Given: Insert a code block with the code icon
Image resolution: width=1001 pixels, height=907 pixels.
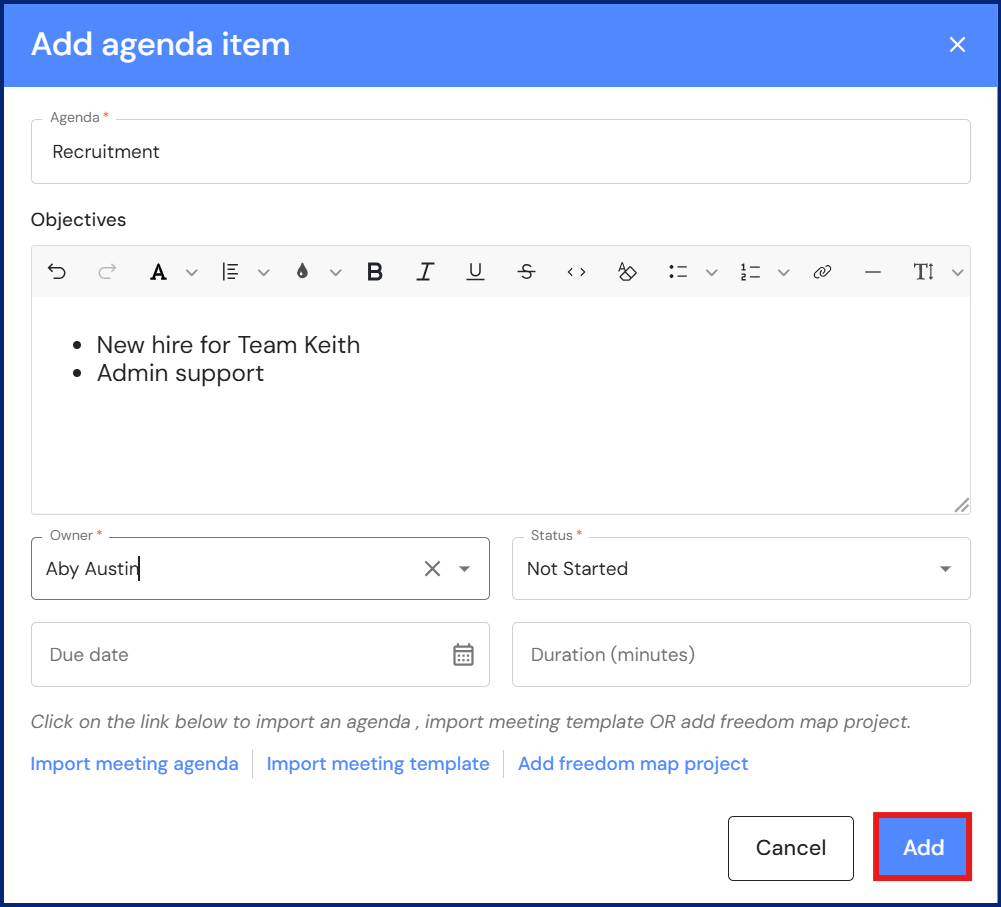Looking at the screenshot, I should (577, 272).
